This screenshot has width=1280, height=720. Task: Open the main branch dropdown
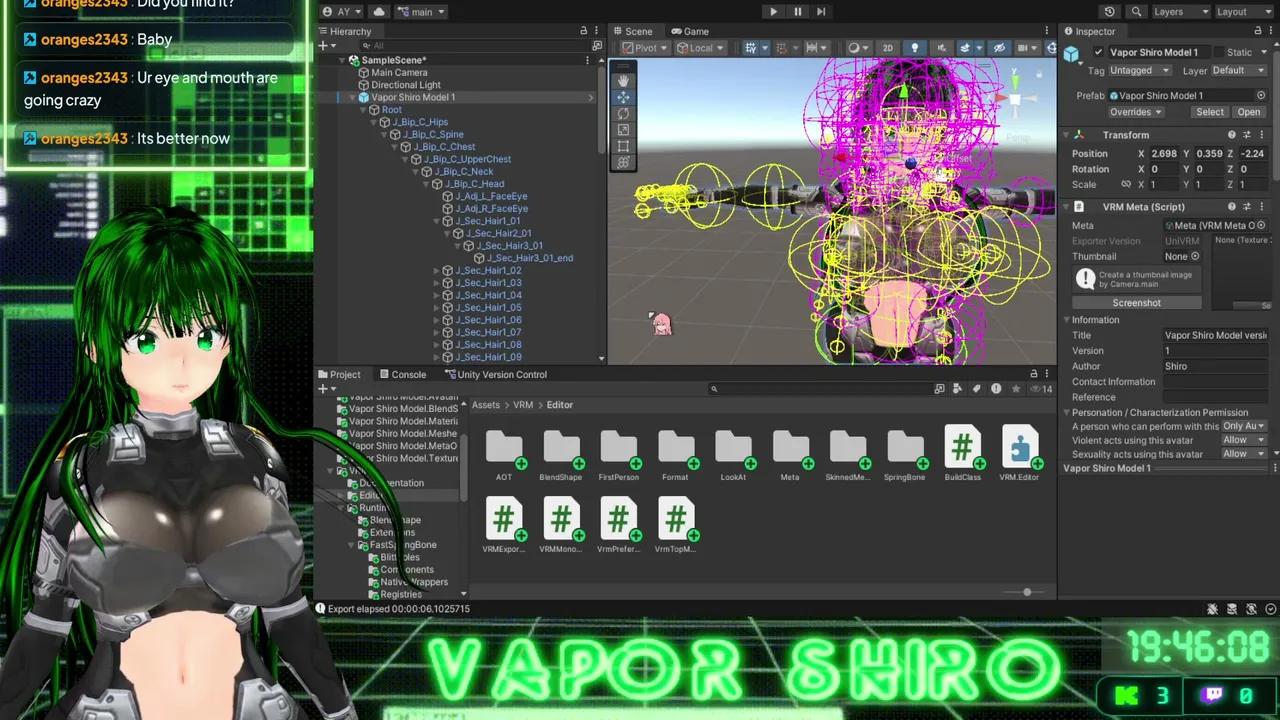click(421, 12)
